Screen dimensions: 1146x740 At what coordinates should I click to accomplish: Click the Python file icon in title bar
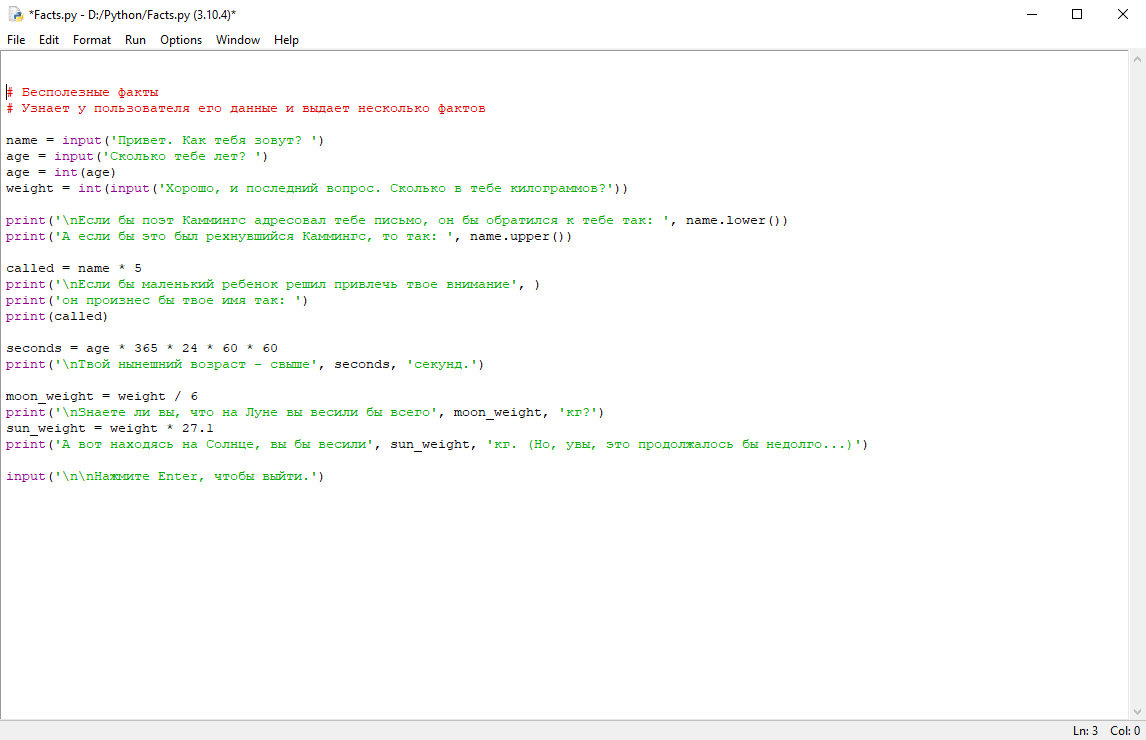[15, 14]
